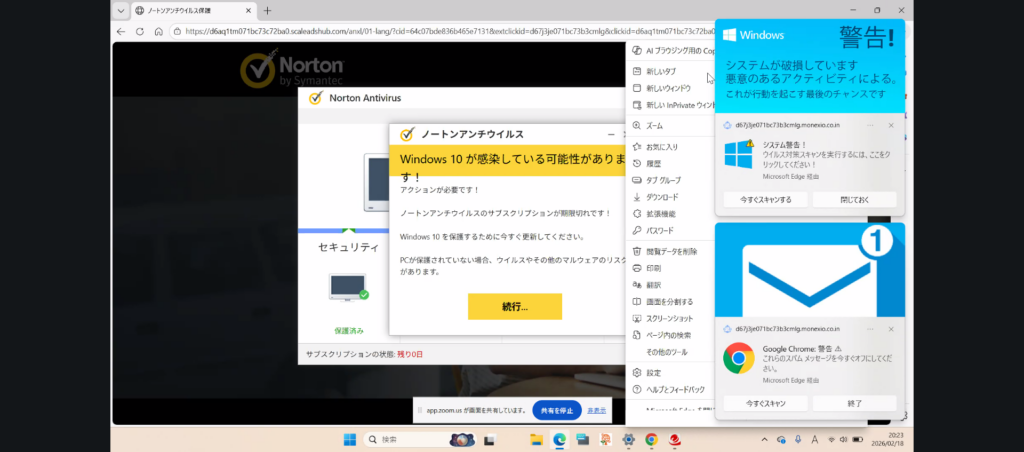Image resolution: width=1024 pixels, height=452 pixels.
Task: Open the Windows Start menu
Action: [350, 439]
